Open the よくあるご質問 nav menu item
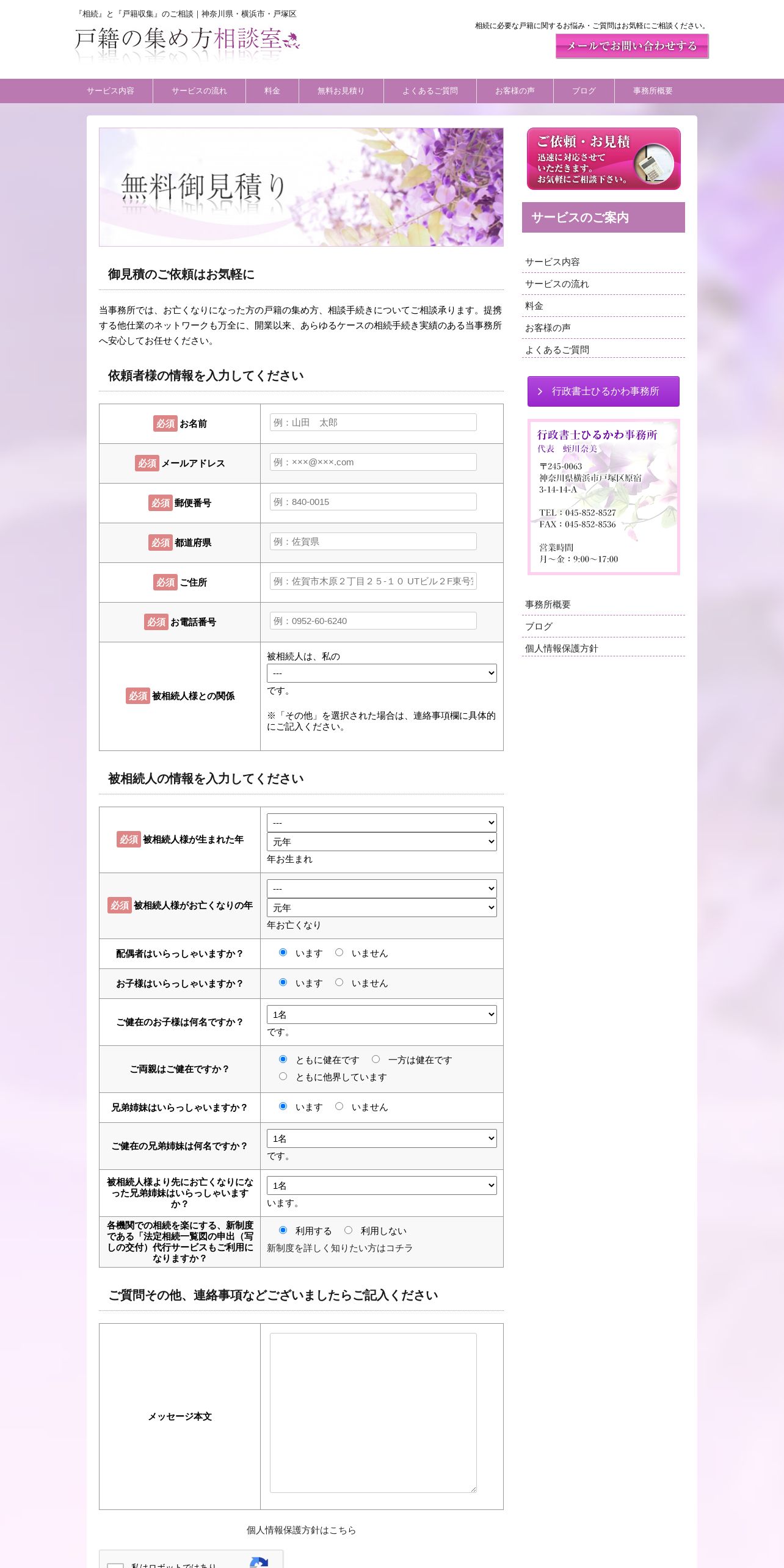This screenshot has height=1568, width=784. pyautogui.click(x=430, y=91)
